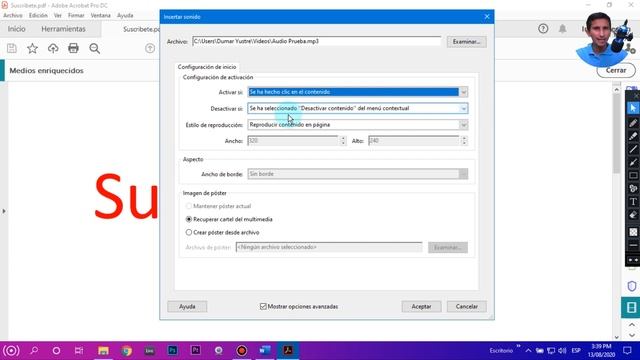Click the Windows search taskbar icon
Image resolution: width=640 pixels, height=360 pixels.
pyautogui.click(x=34, y=351)
